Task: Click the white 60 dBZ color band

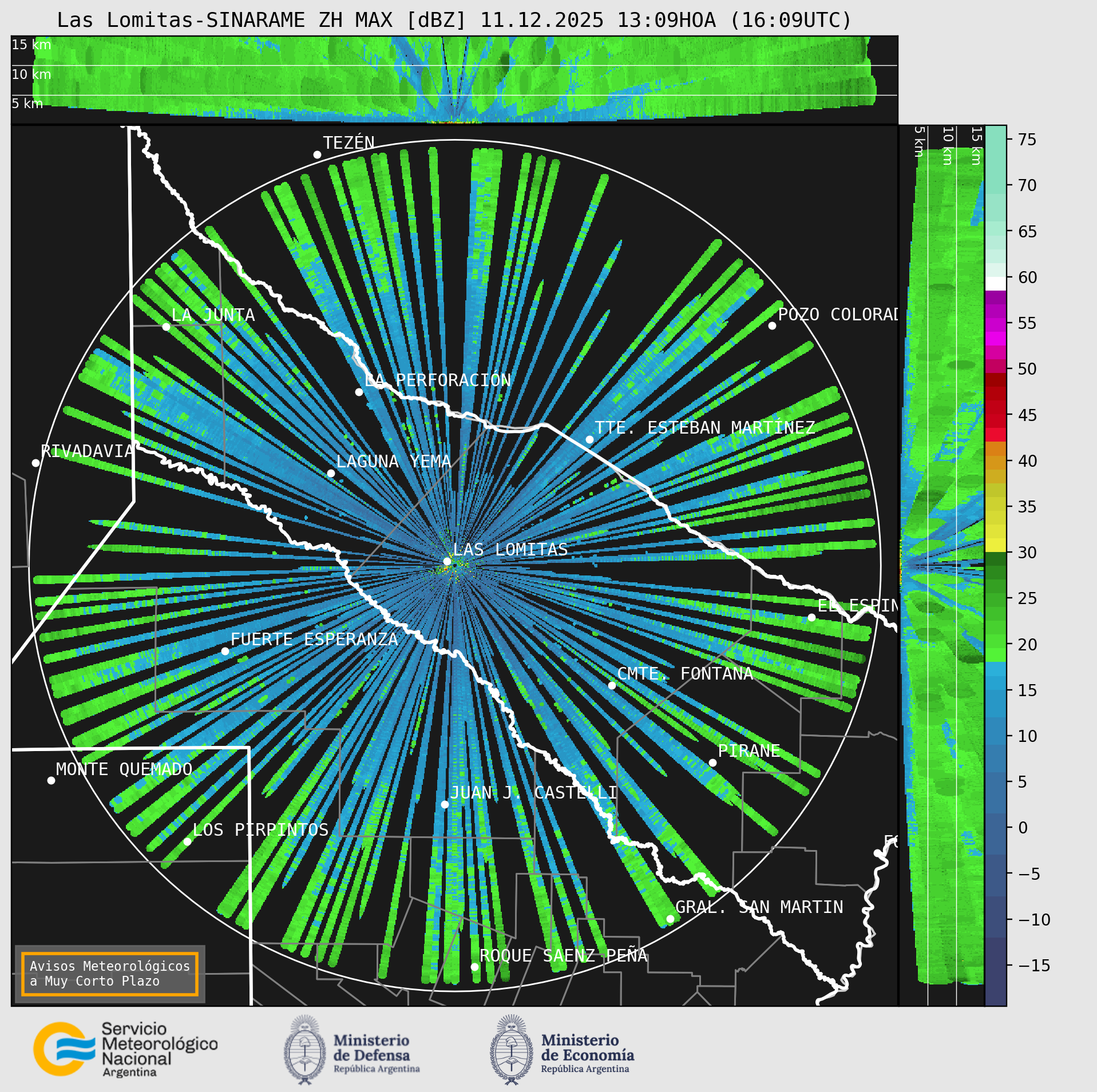Action: click(995, 284)
